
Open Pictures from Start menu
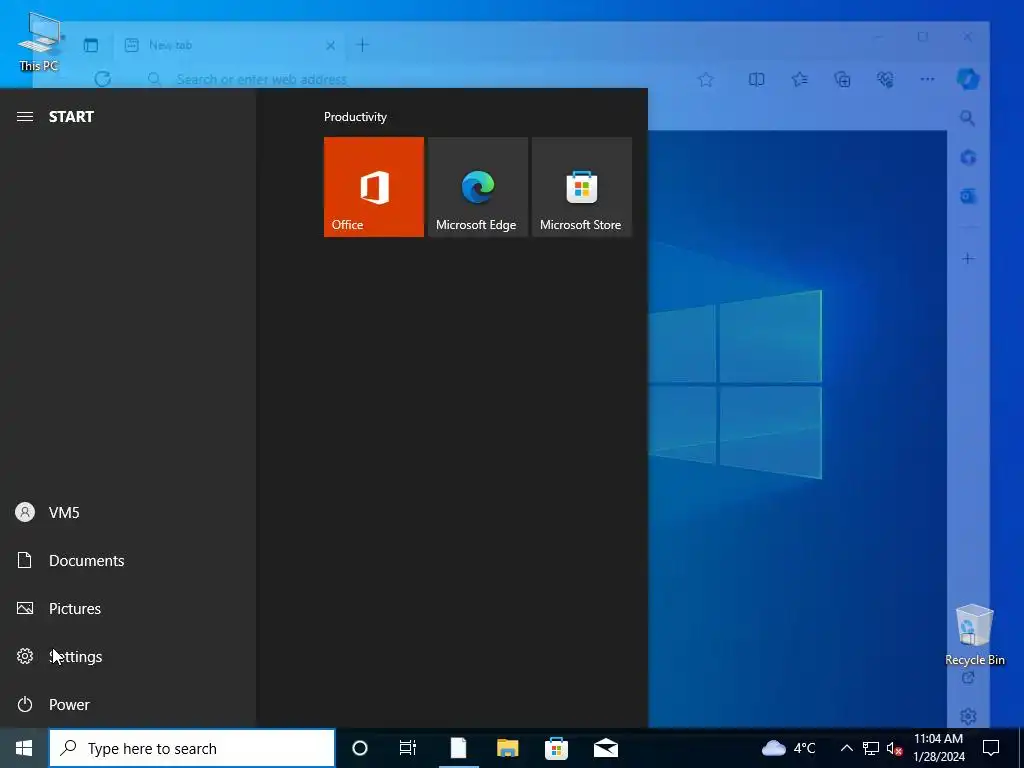coord(128,609)
